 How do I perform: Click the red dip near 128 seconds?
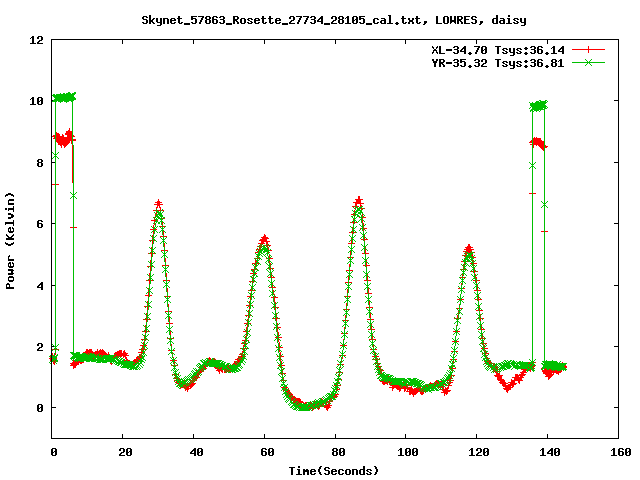click(507, 388)
